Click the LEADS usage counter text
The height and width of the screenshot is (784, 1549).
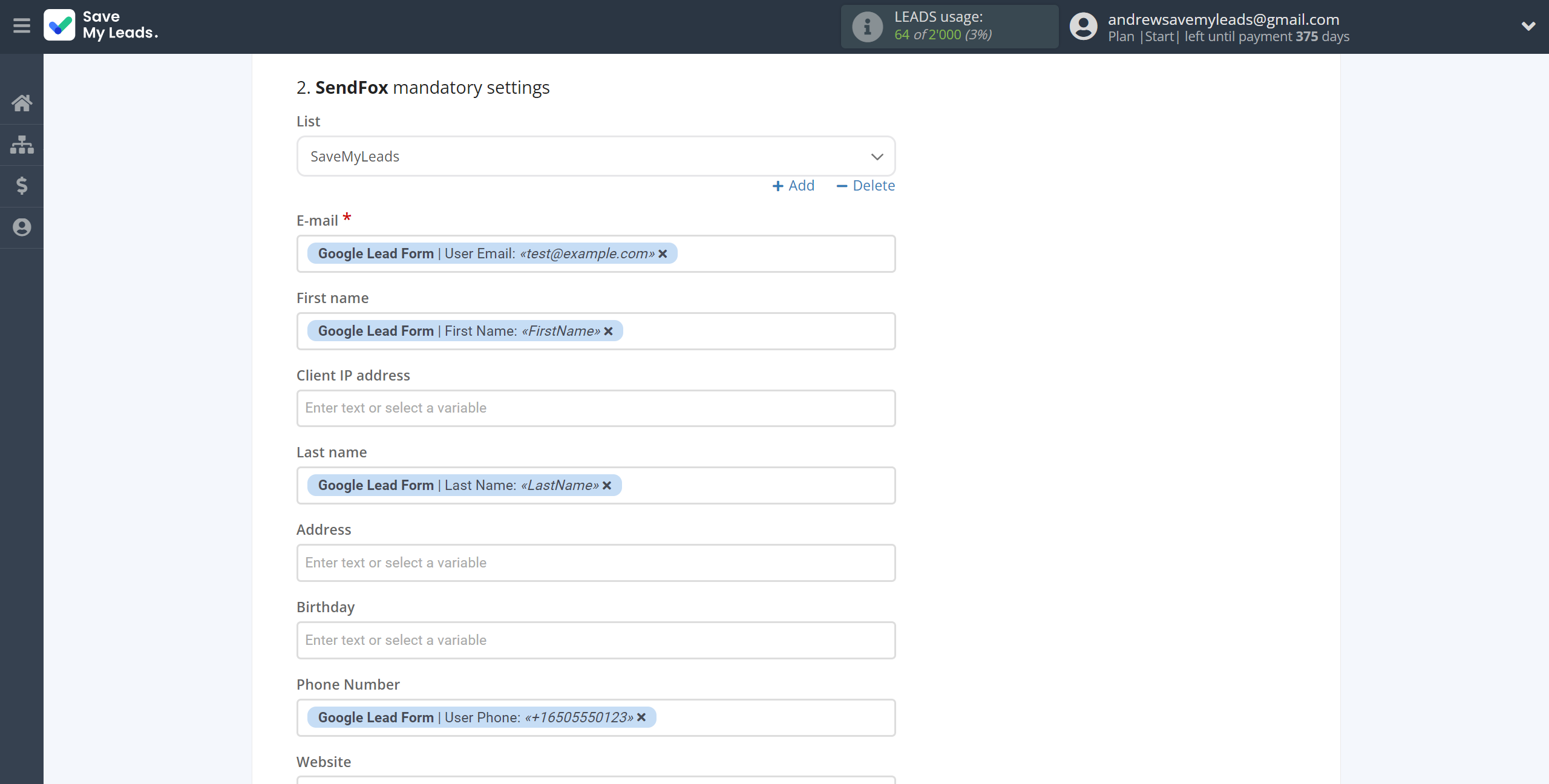943,34
